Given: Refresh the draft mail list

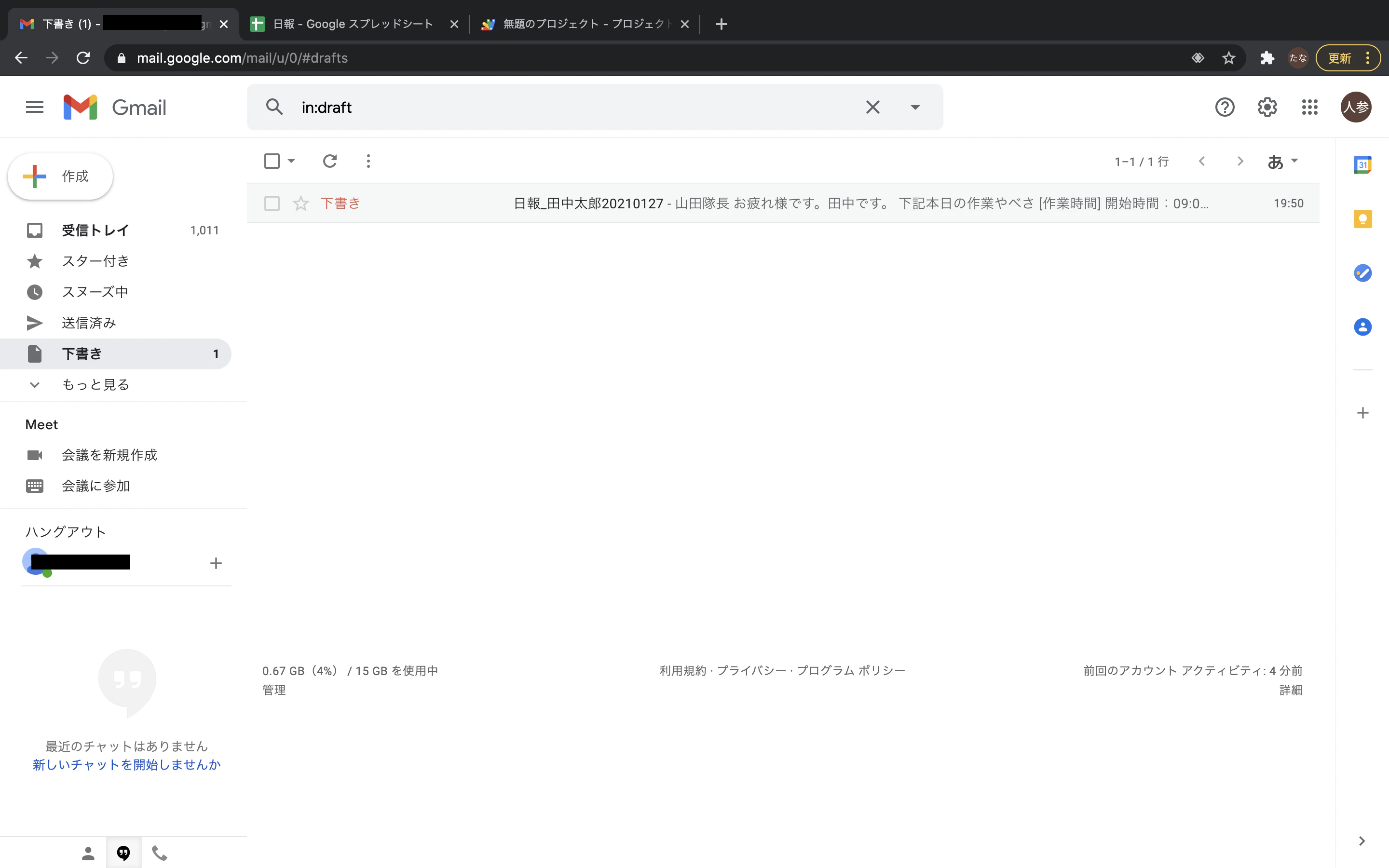Looking at the screenshot, I should coord(329,162).
